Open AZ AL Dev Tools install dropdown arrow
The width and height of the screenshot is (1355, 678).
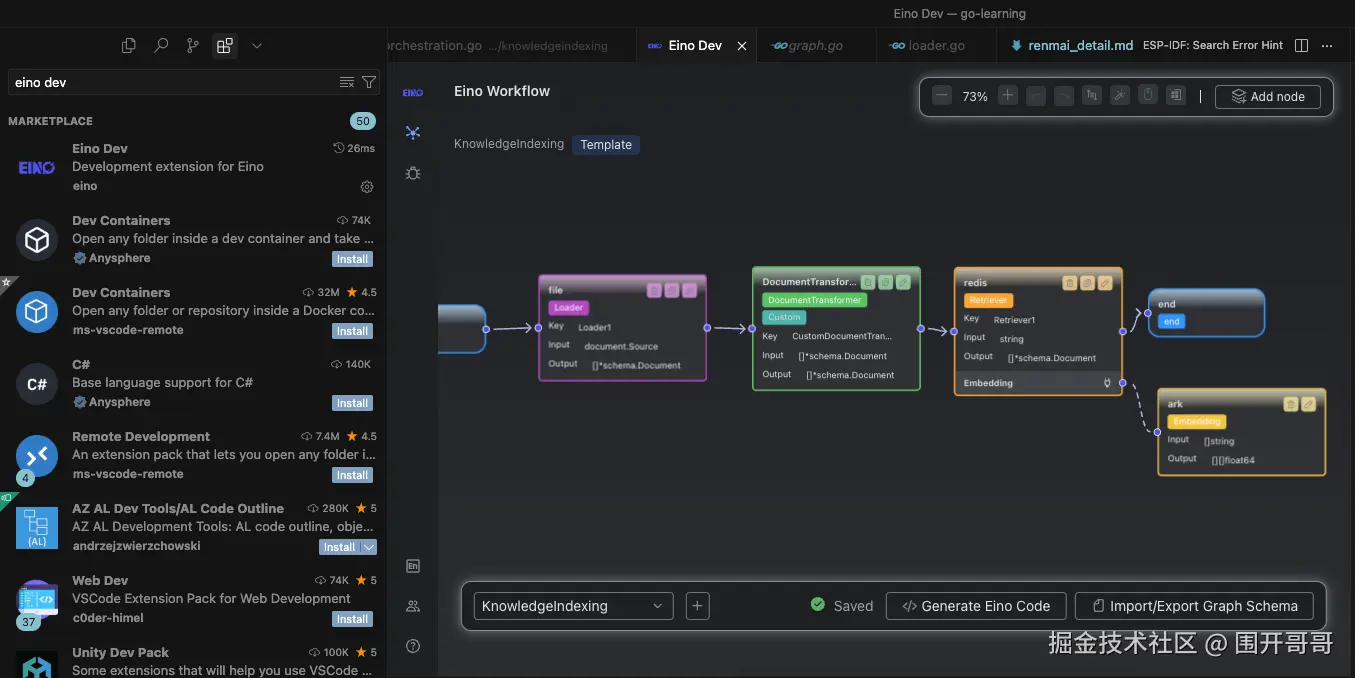369,547
